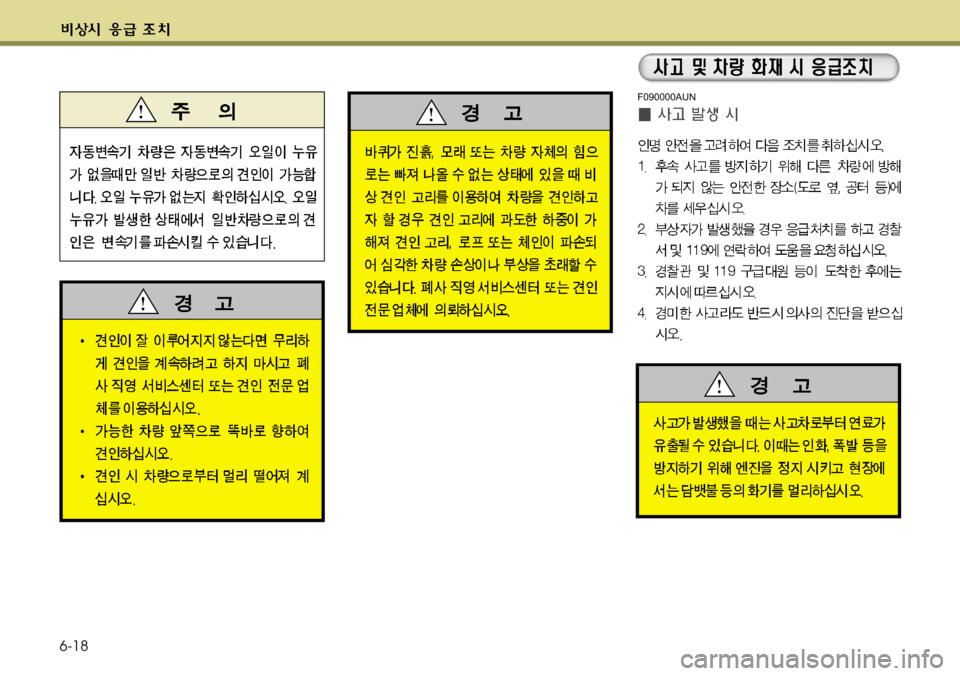Click the line starting 사고가 발생했을 때는
The width and height of the screenshot is (960, 676).
(x=769, y=422)
